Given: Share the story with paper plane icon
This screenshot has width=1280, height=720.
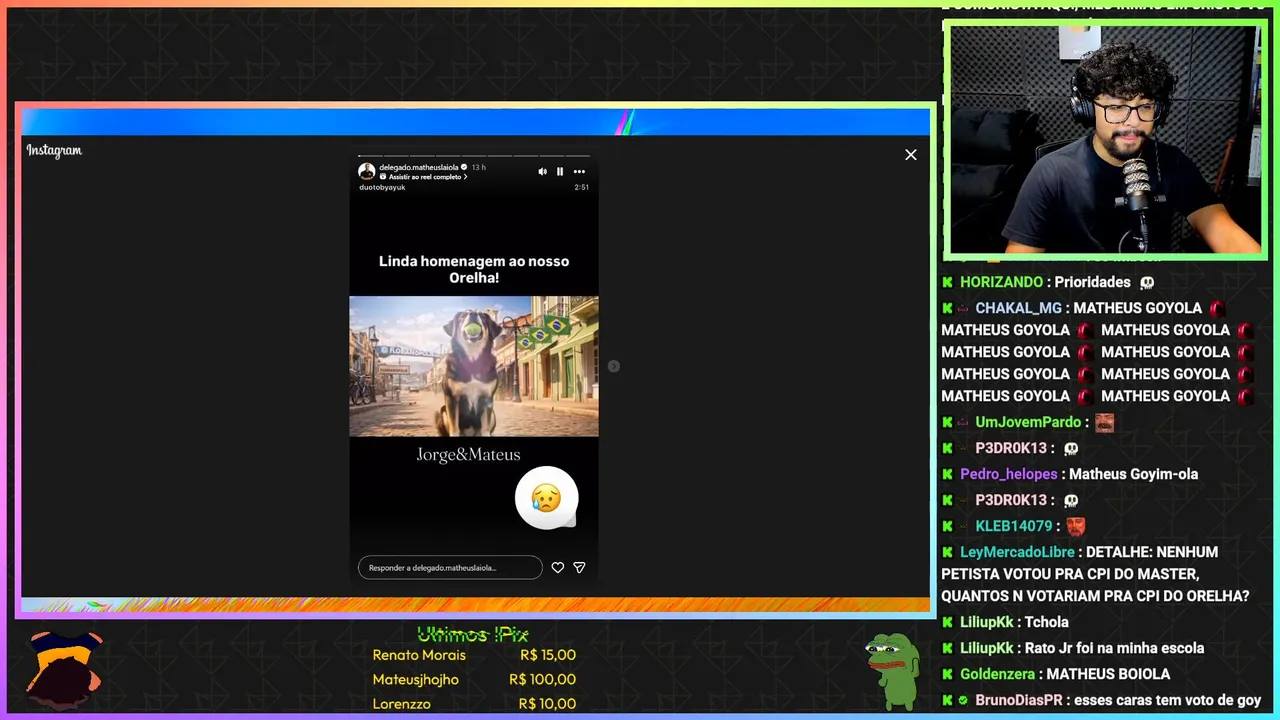Looking at the screenshot, I should (579, 567).
